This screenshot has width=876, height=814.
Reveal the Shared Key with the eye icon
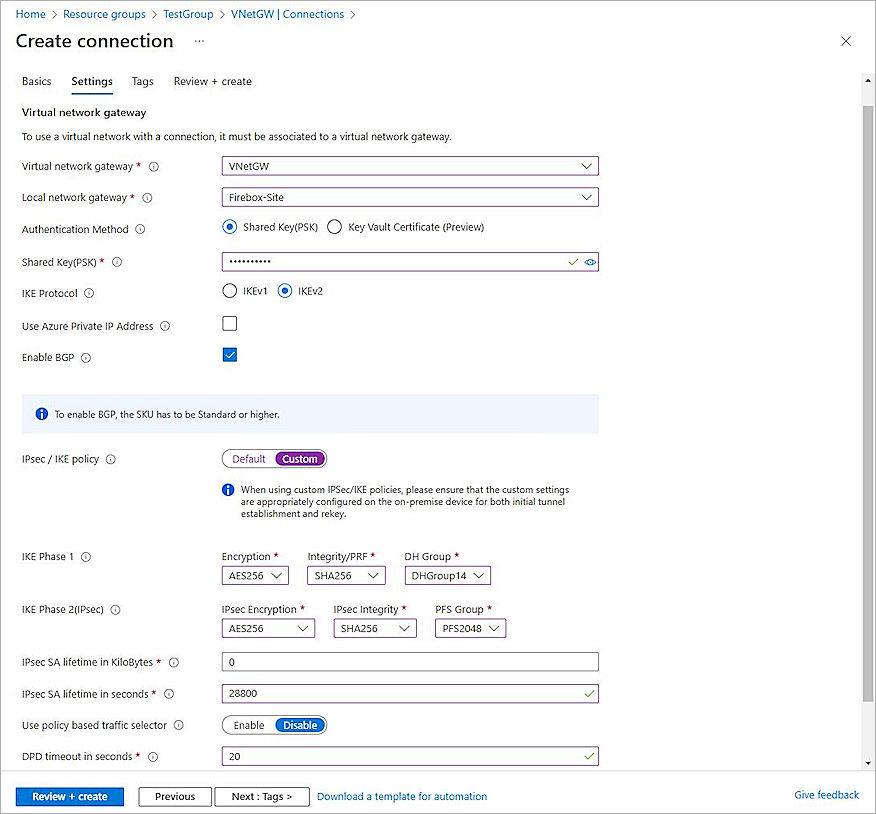point(590,261)
